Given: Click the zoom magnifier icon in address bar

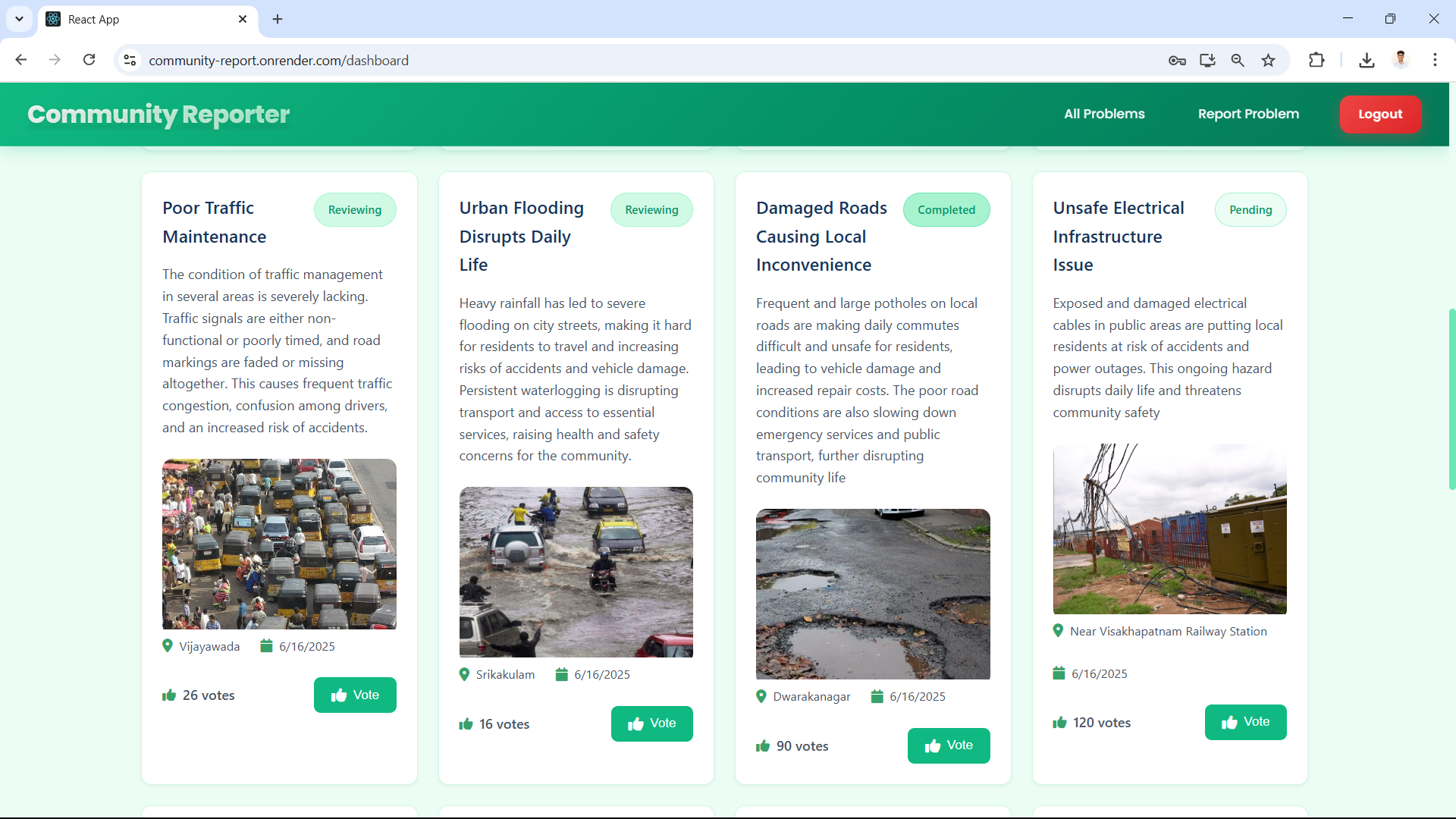Looking at the screenshot, I should point(1238,61).
